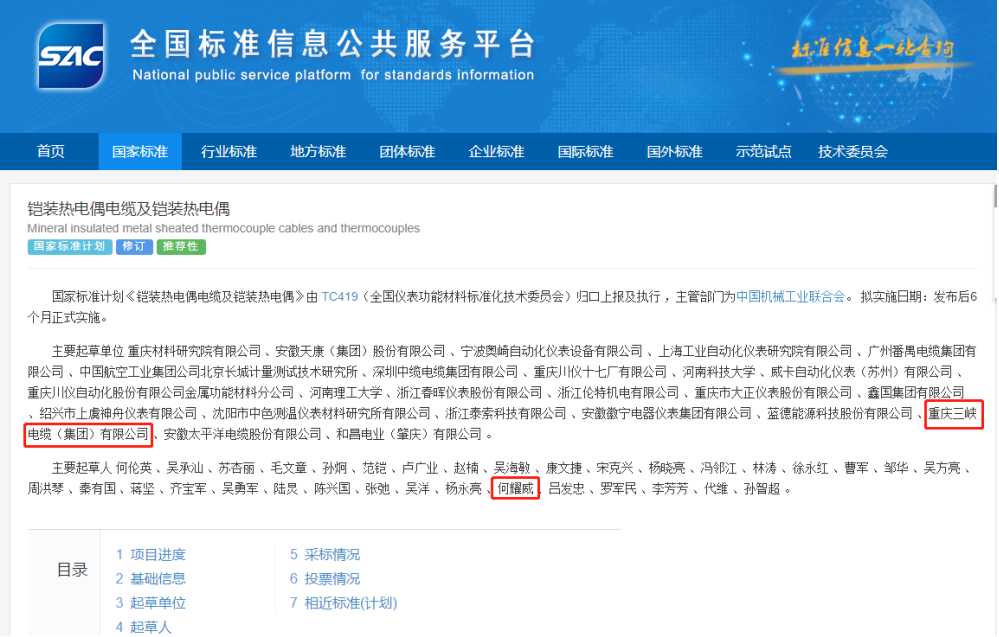
Task: Select the 国家标准 navigation tab
Action: tap(140, 152)
